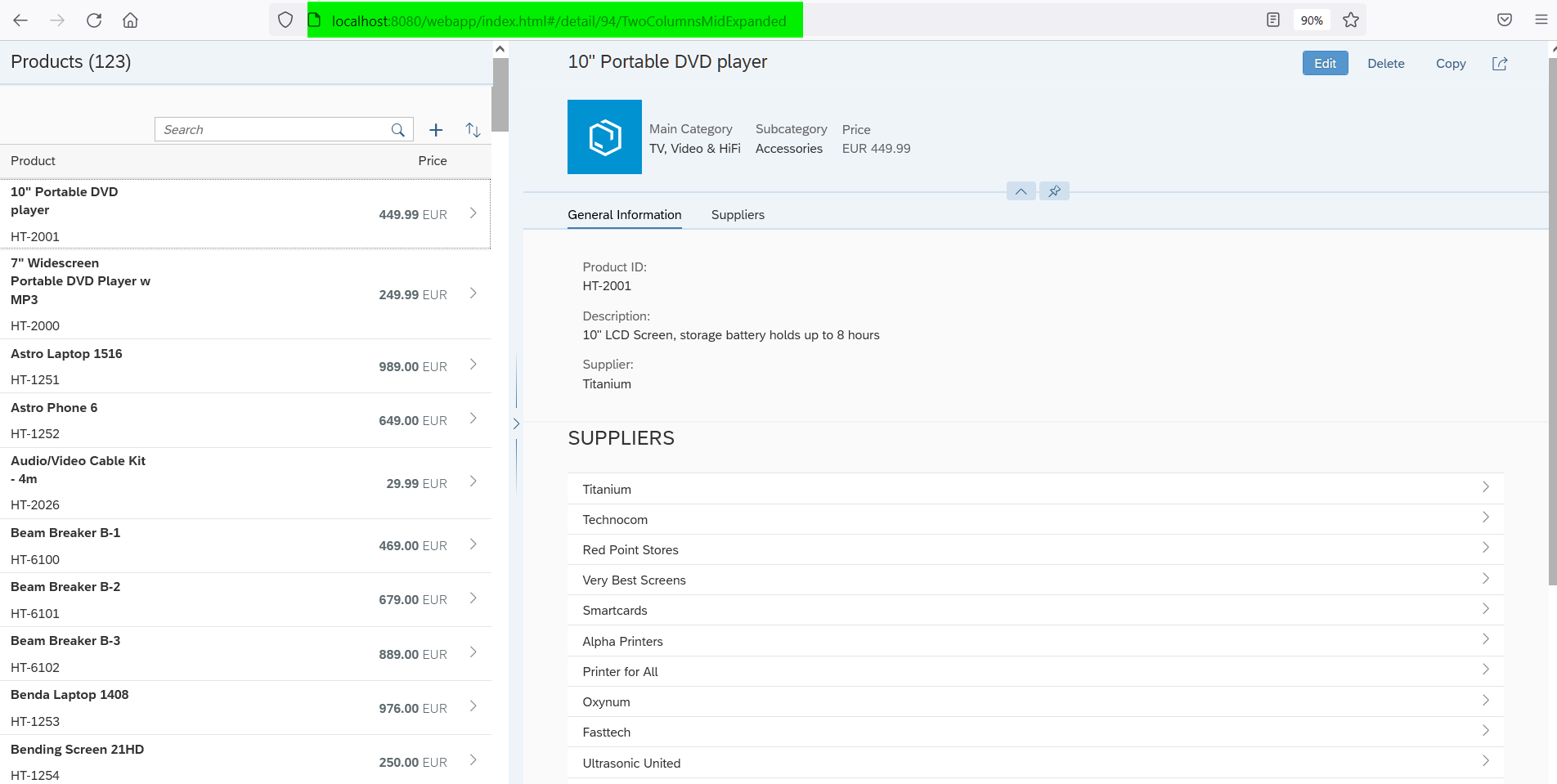Open Bending Screen 21HD row chevron
Screen dimensions: 1557x784
pyautogui.click(x=473, y=760)
